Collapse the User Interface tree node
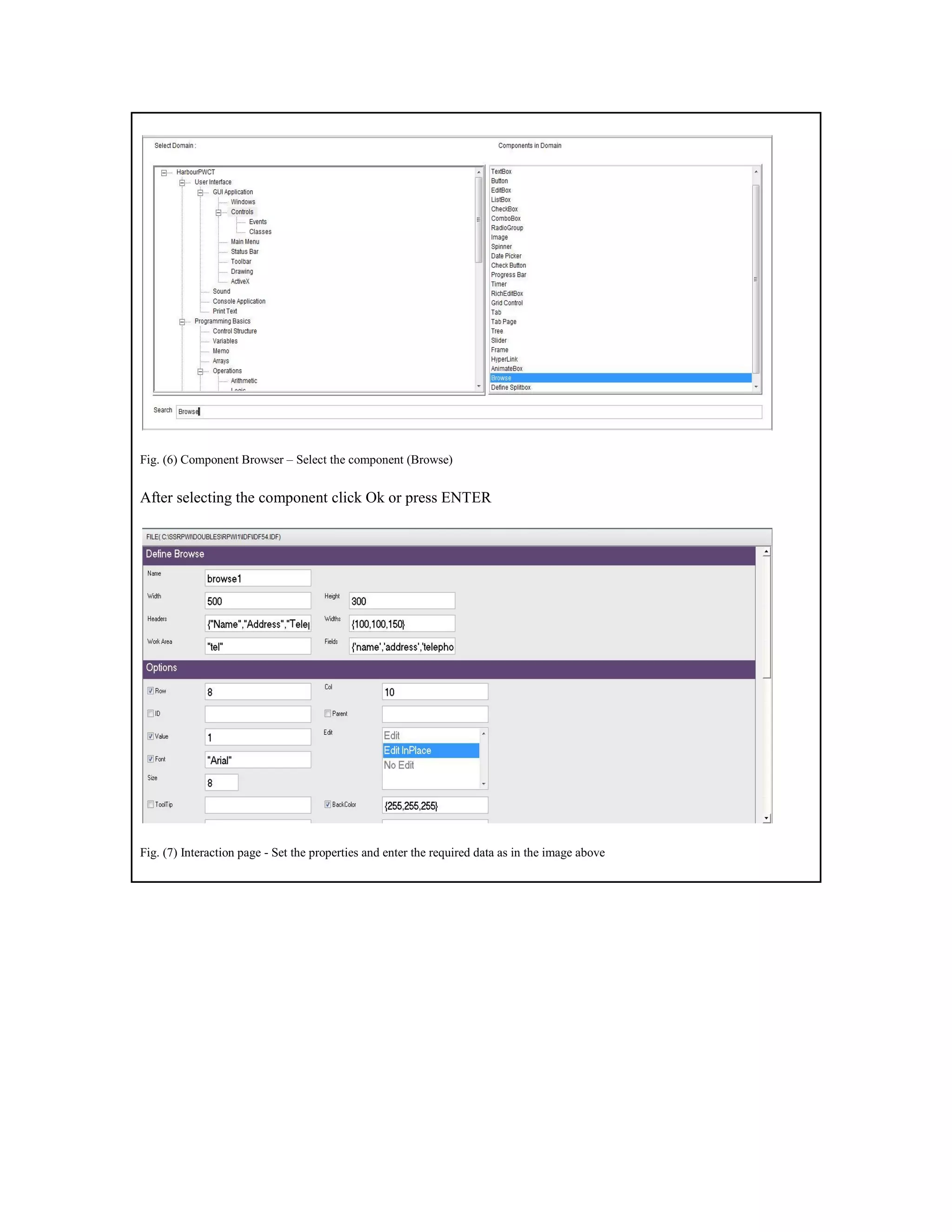The width and height of the screenshot is (952, 1232). 182,183
